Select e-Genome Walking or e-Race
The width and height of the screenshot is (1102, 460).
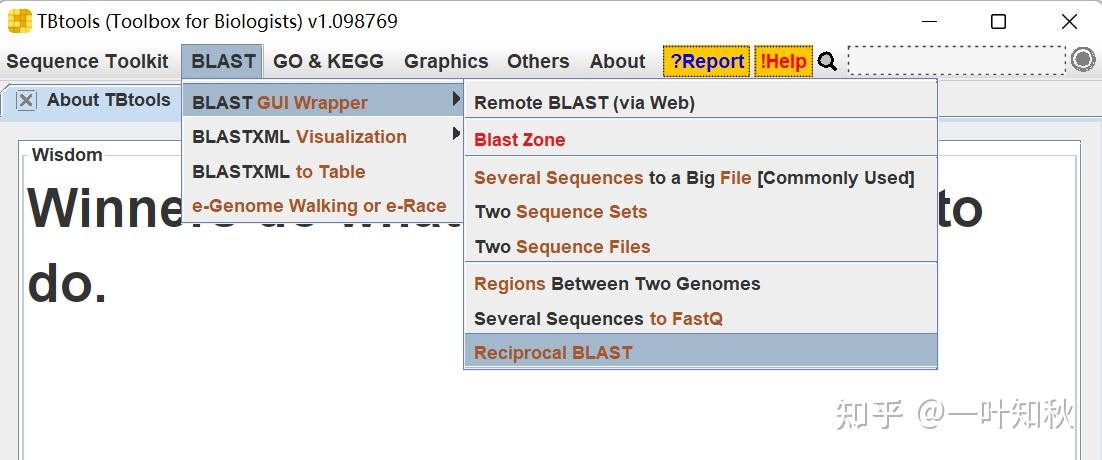coord(318,206)
